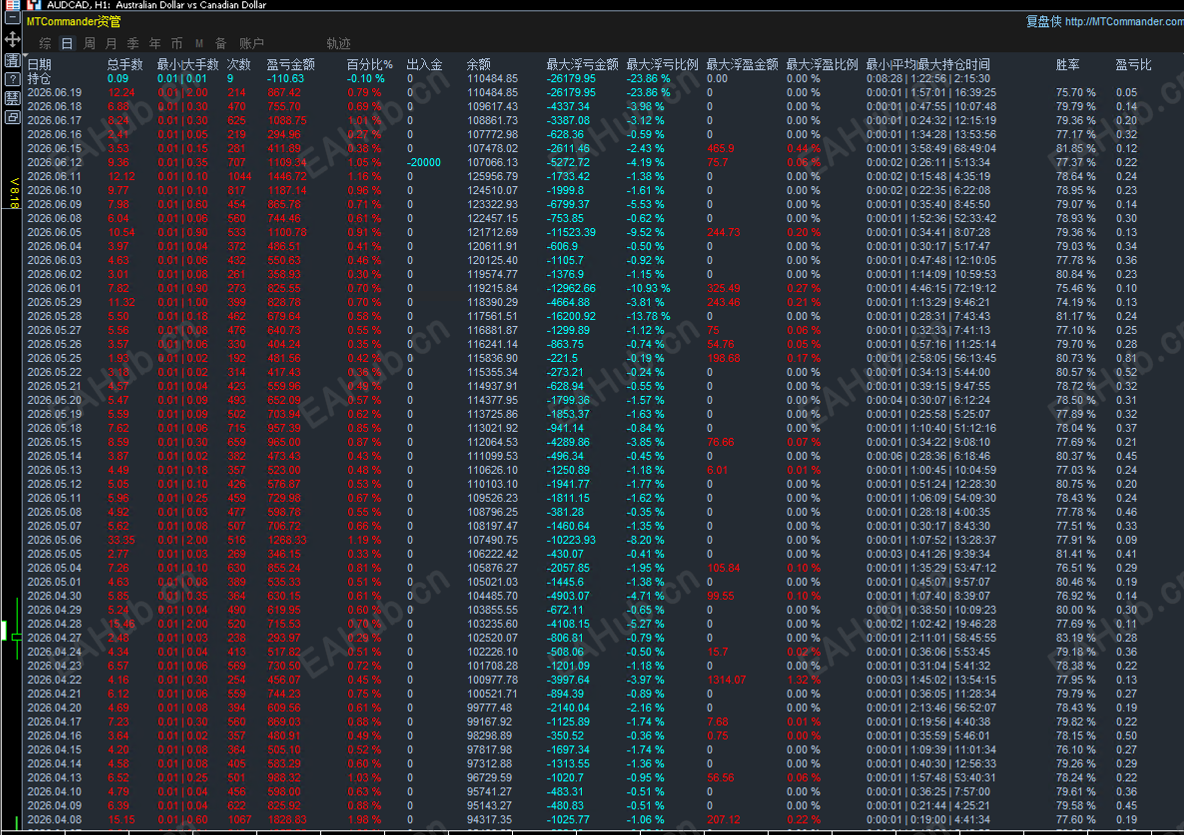Screen dimensions: 1184x835
Task: Click the overlapping windows icon in sidebar
Action: point(12,117)
